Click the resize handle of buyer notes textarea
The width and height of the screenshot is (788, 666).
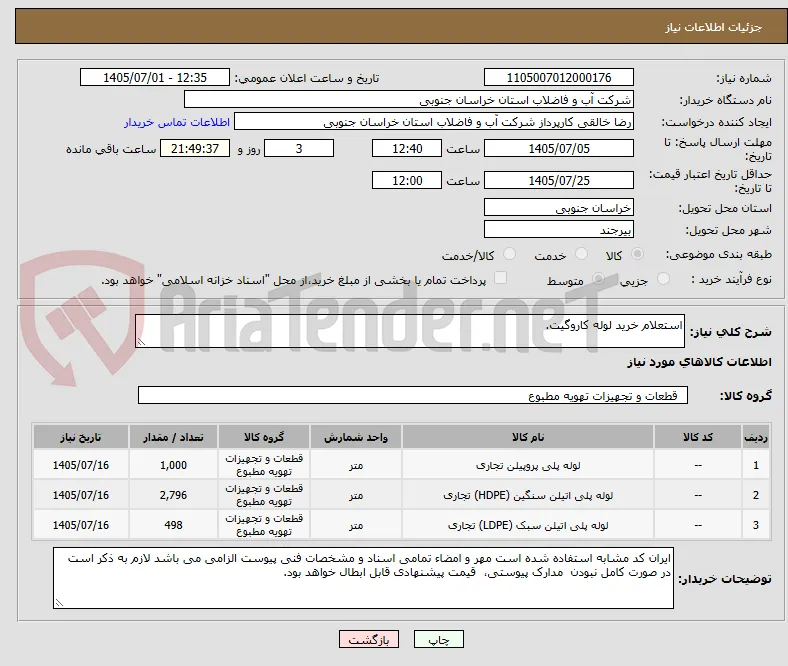click(59, 603)
